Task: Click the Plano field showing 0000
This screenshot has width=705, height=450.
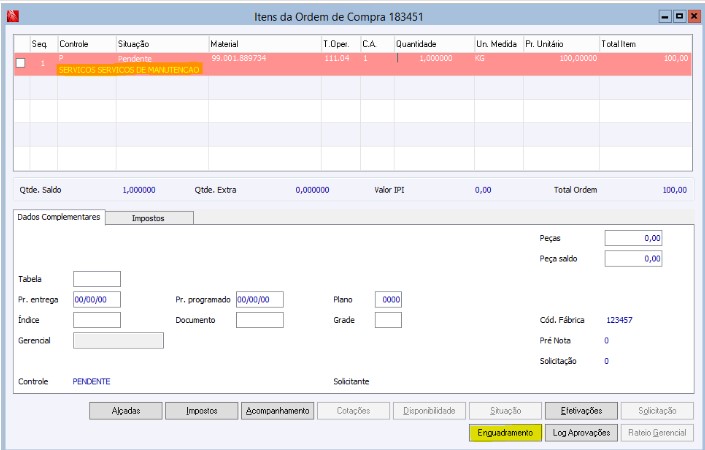Action: pos(388,299)
